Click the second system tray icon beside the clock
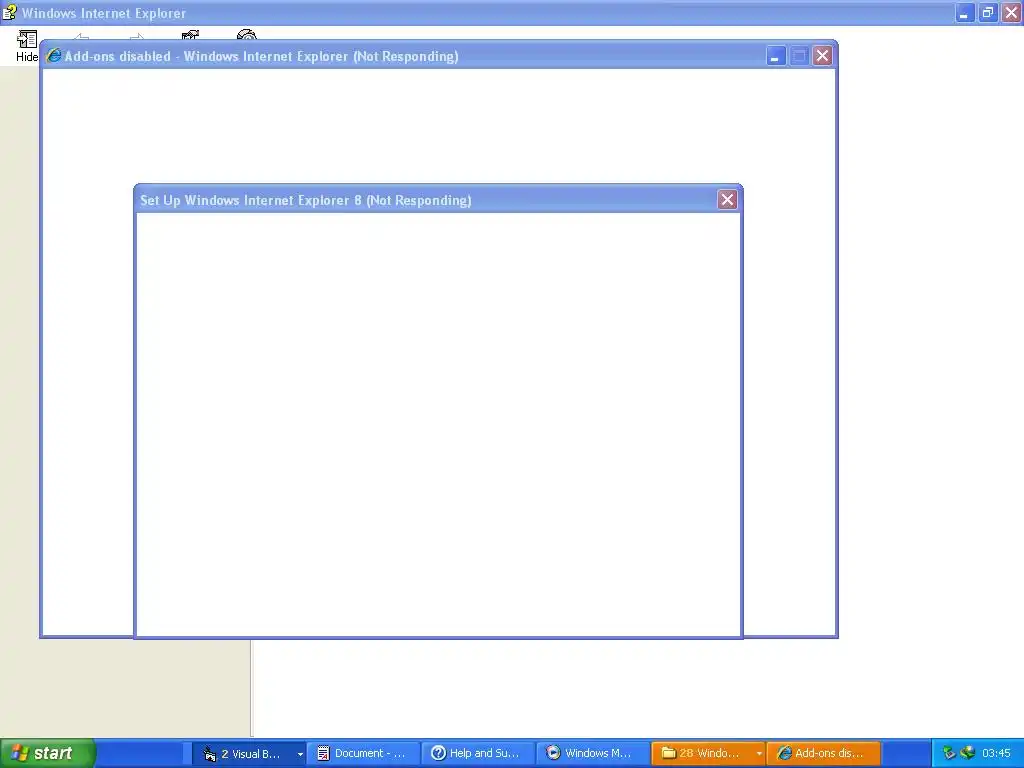Viewport: 1024px width, 768px height. point(967,753)
